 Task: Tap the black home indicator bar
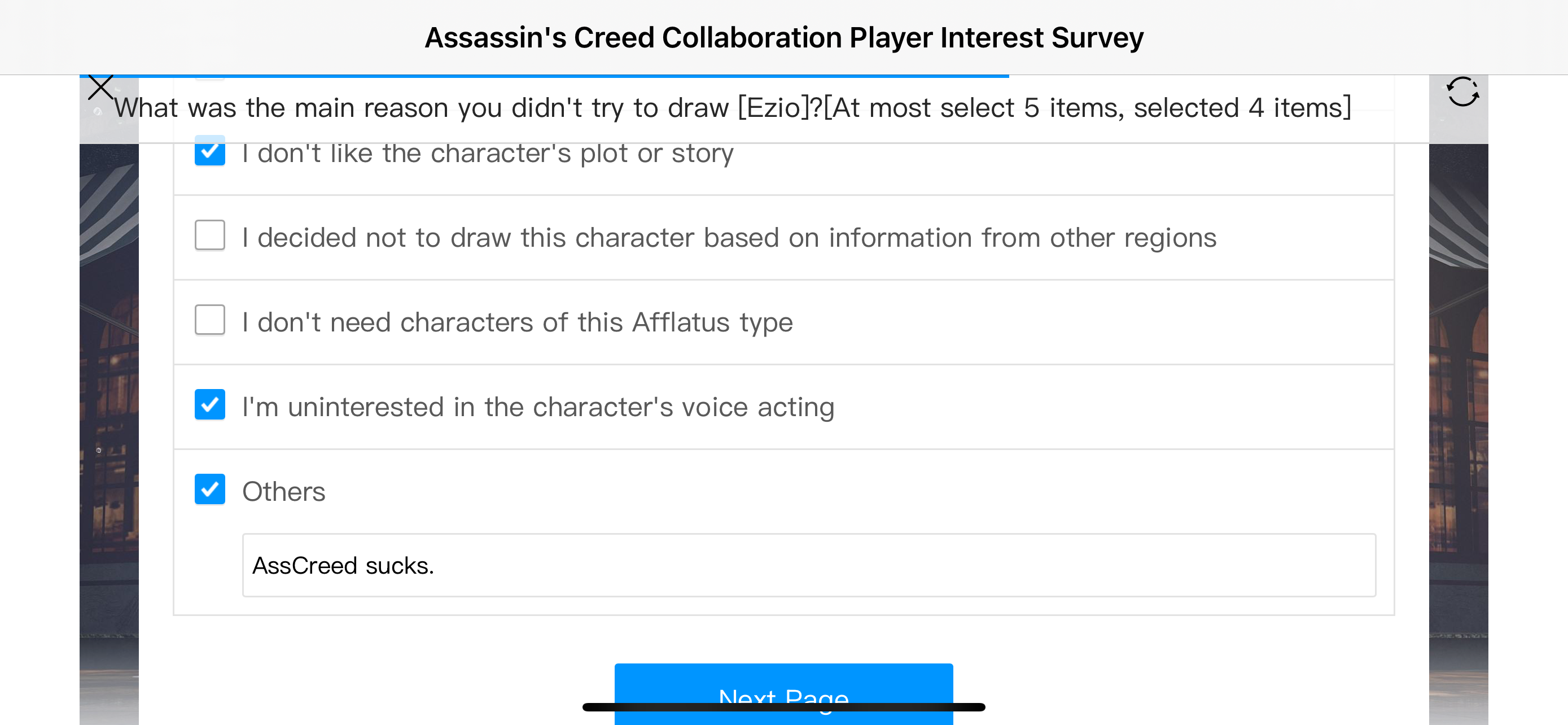(x=783, y=707)
